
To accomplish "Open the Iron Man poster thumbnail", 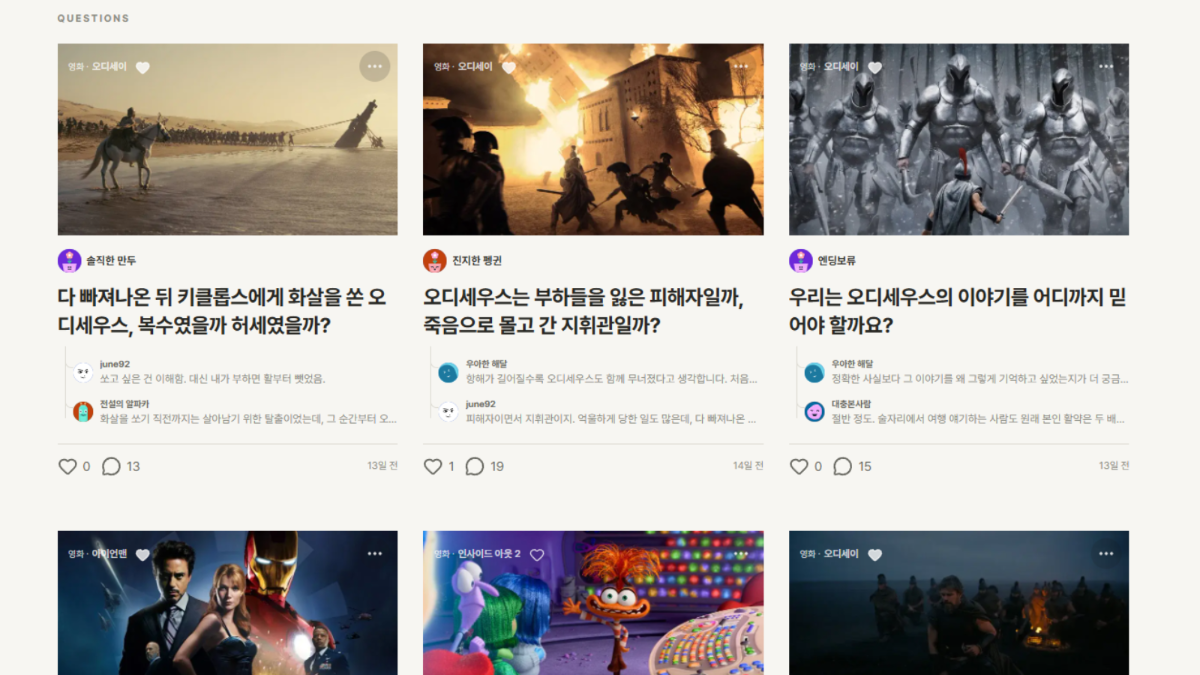I will 227,603.
